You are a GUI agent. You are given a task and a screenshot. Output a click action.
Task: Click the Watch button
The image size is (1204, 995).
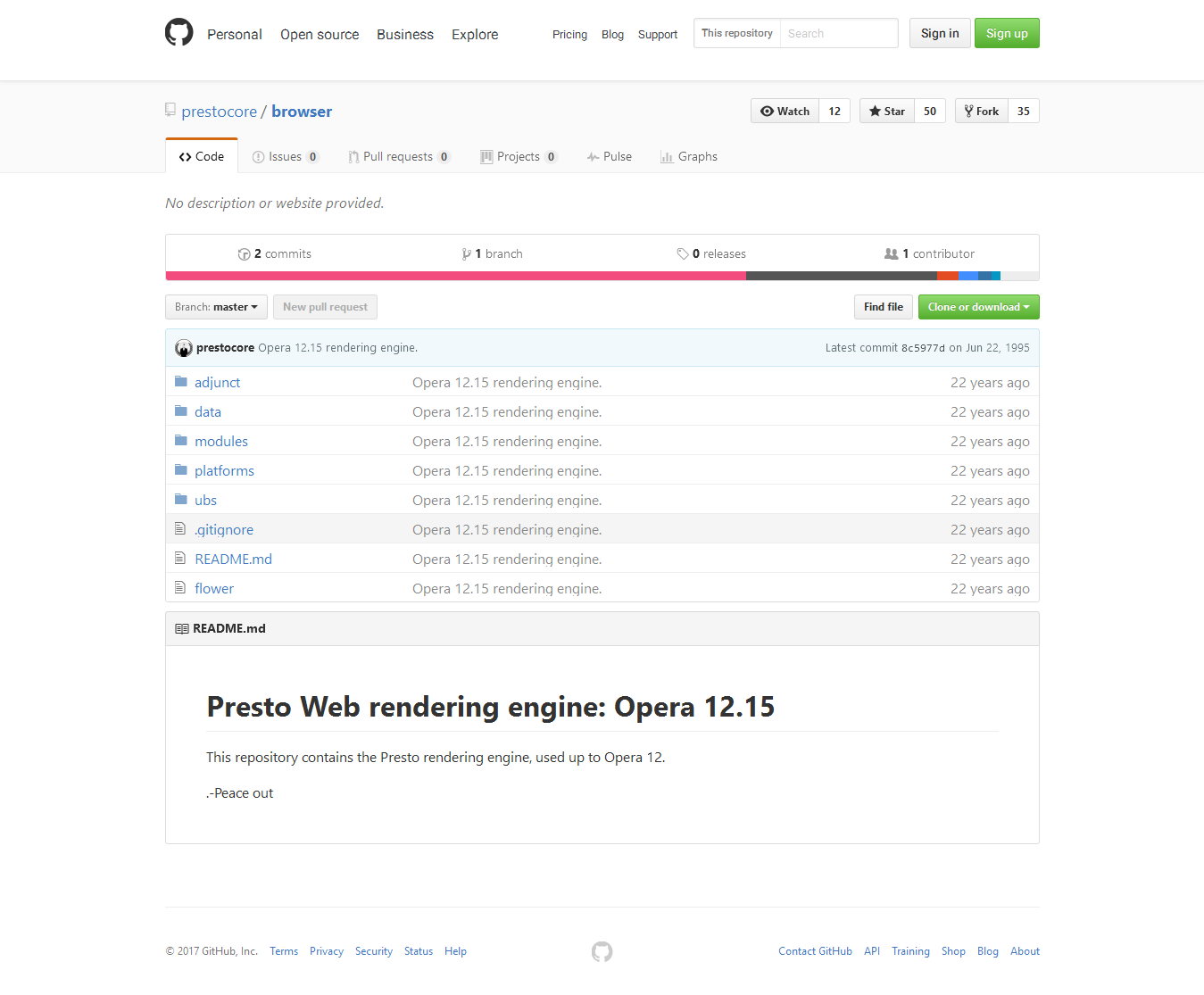[x=785, y=111]
